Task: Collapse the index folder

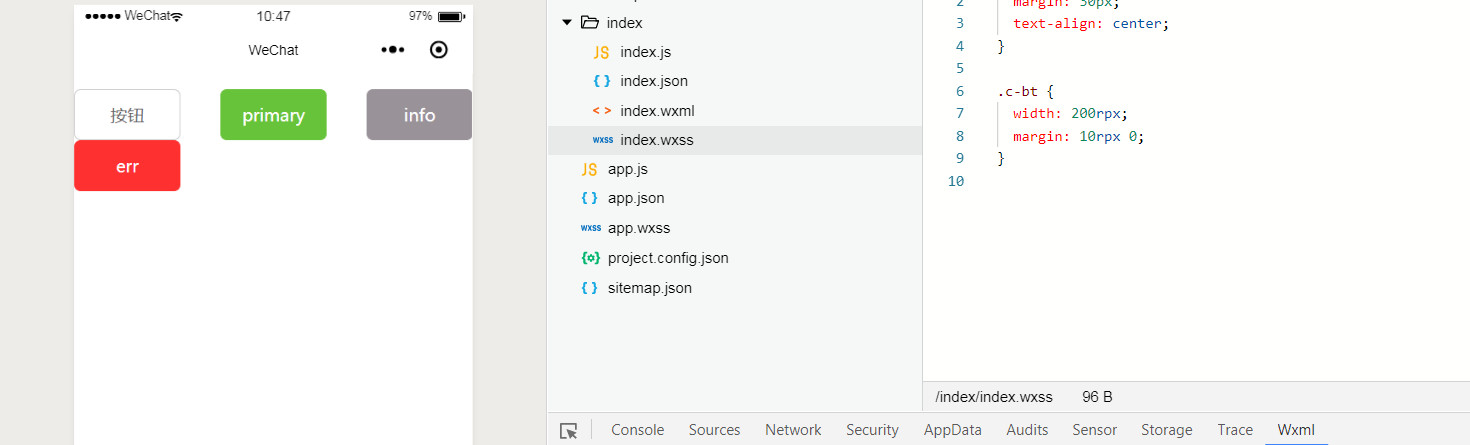Action: coord(567,23)
